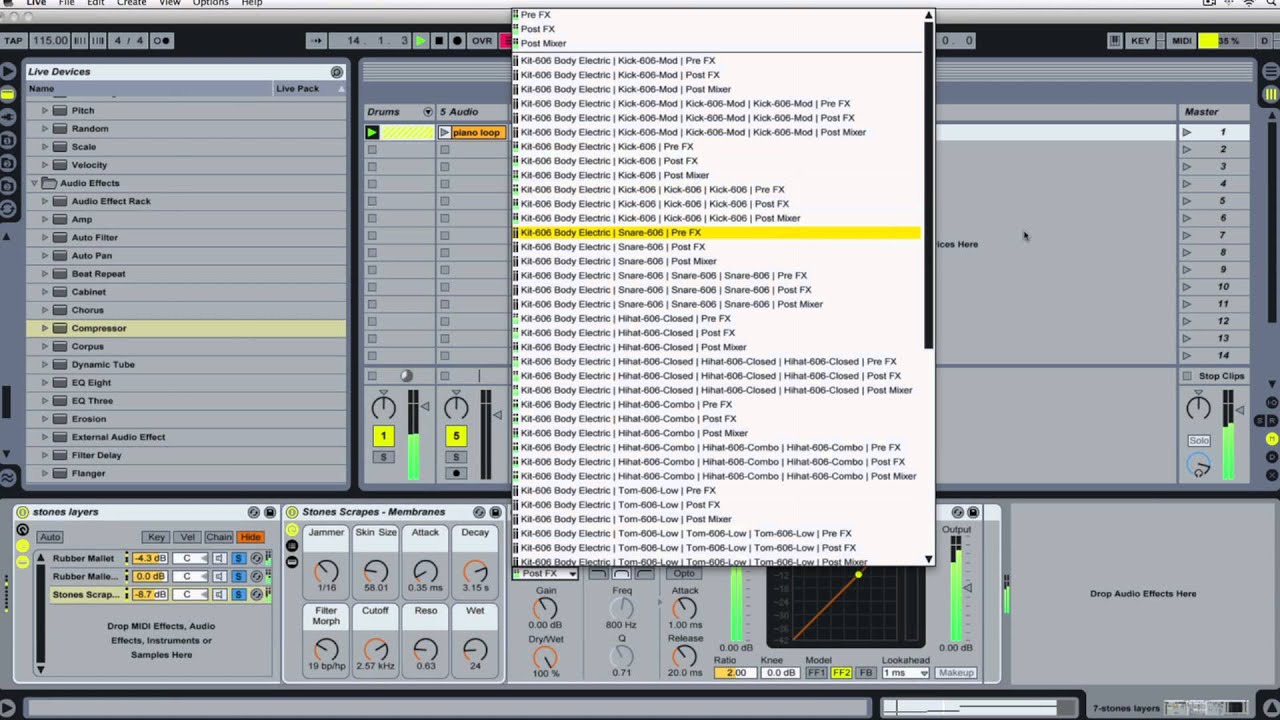The height and width of the screenshot is (720, 1280).
Task: Mute the first Rubber Mallet chain speaker icon
Action: (x=220, y=558)
